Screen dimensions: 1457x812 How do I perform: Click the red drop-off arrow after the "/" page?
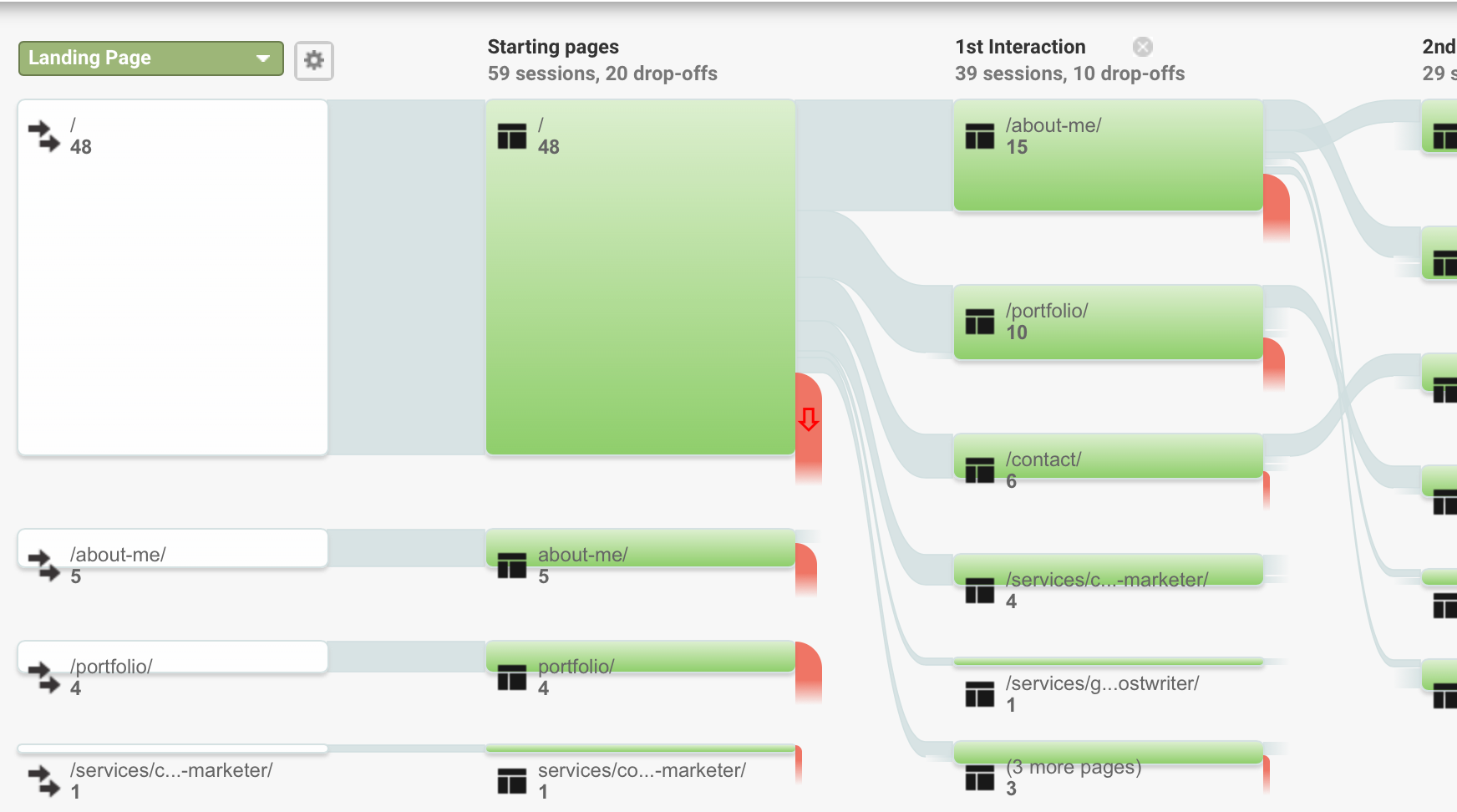(808, 422)
